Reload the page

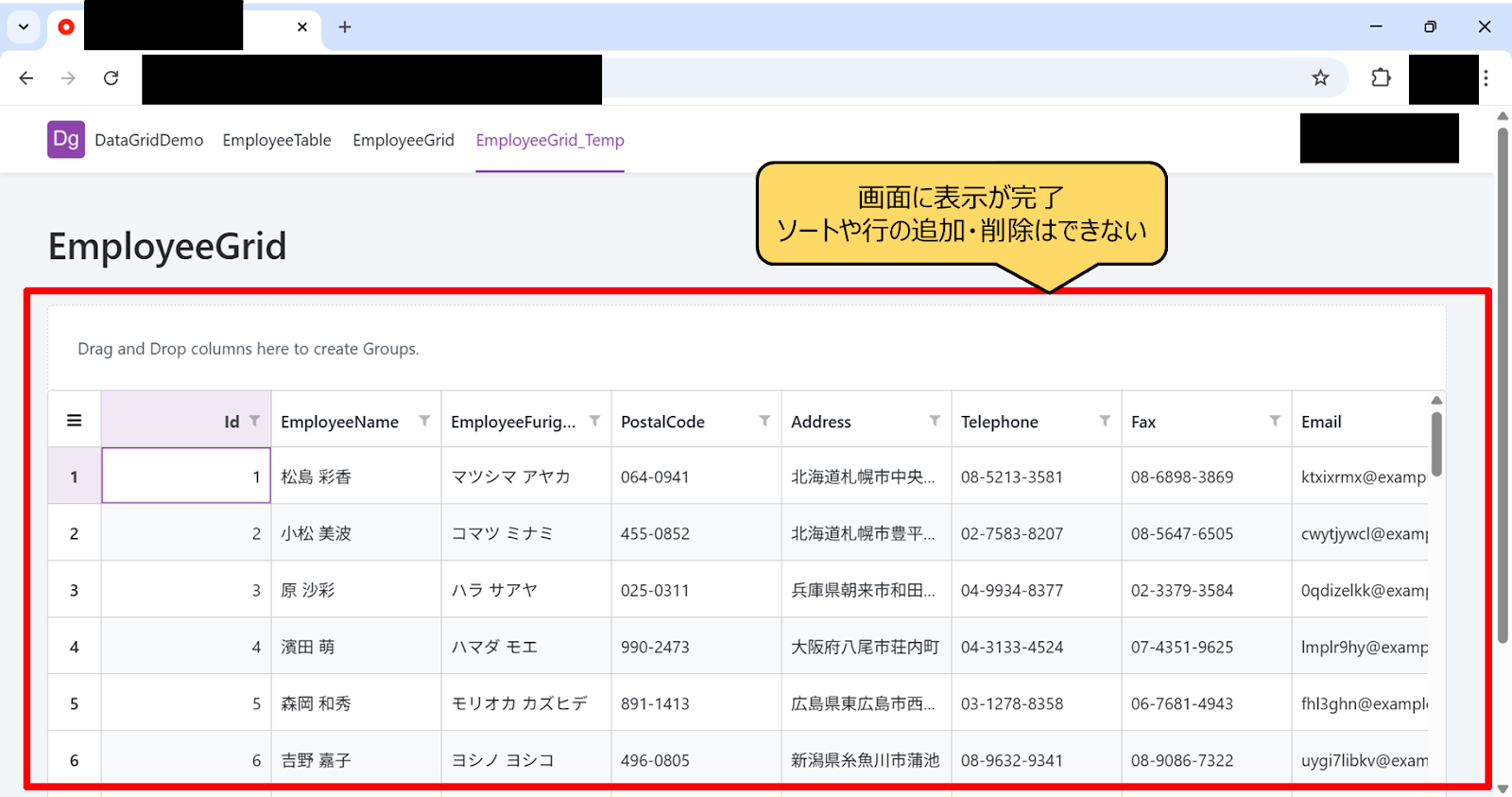(112, 78)
